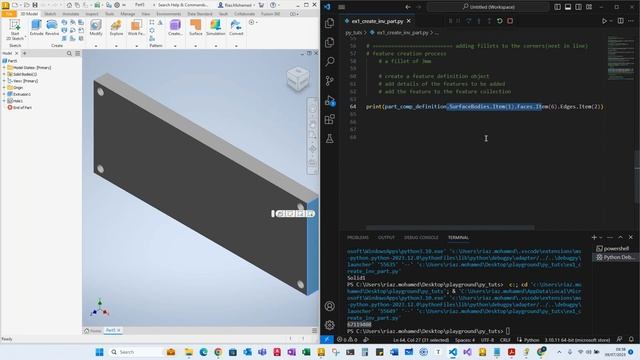Open the Surface tools icon
The height and width of the screenshot is (360, 640).
coord(196,28)
